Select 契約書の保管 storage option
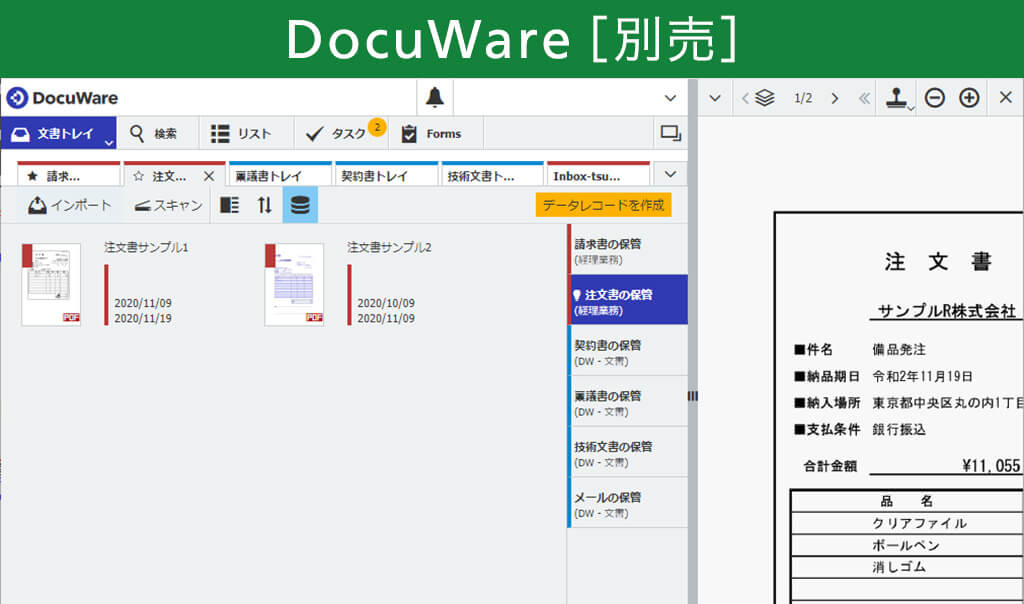 [627, 351]
